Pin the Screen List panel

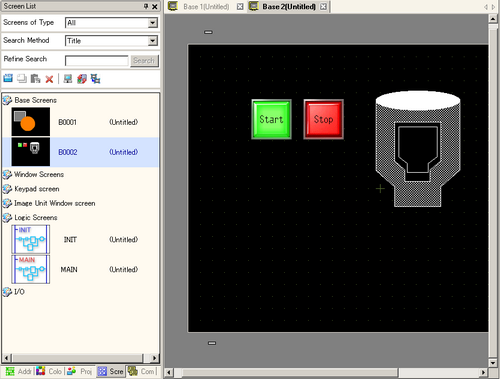[x=146, y=6]
